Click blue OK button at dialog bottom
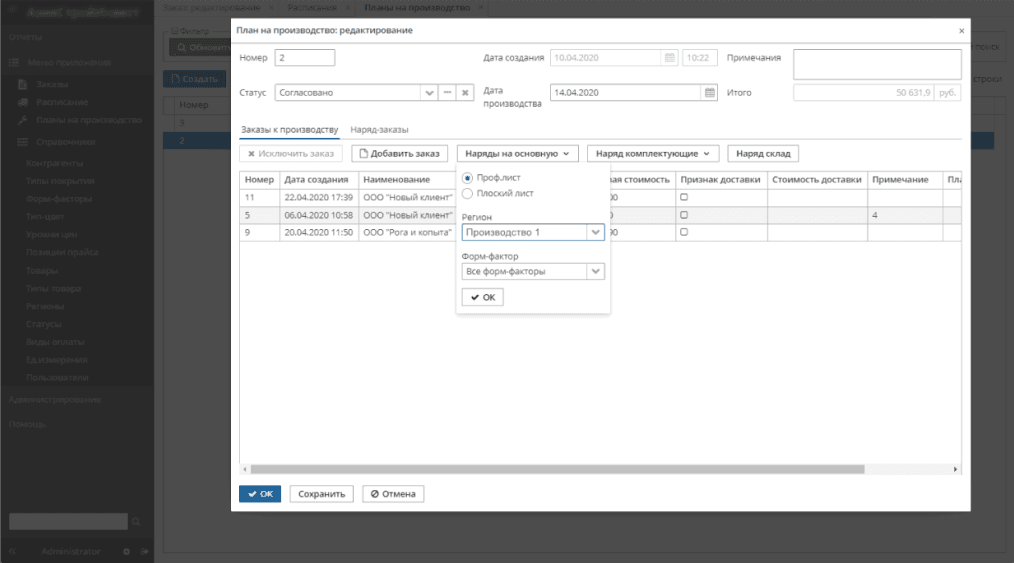 tap(260, 494)
